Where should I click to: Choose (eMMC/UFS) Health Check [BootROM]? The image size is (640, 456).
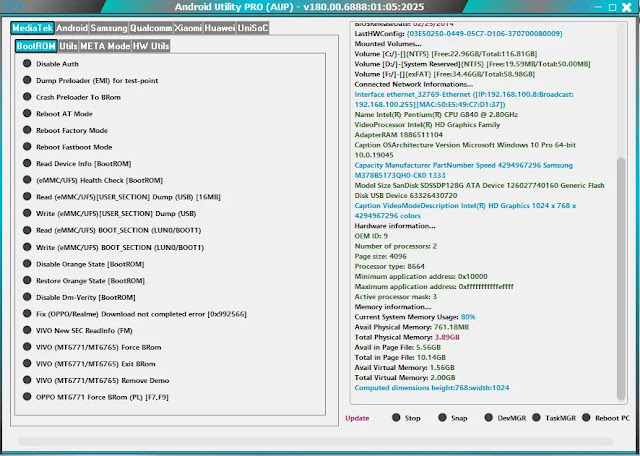[93, 180]
